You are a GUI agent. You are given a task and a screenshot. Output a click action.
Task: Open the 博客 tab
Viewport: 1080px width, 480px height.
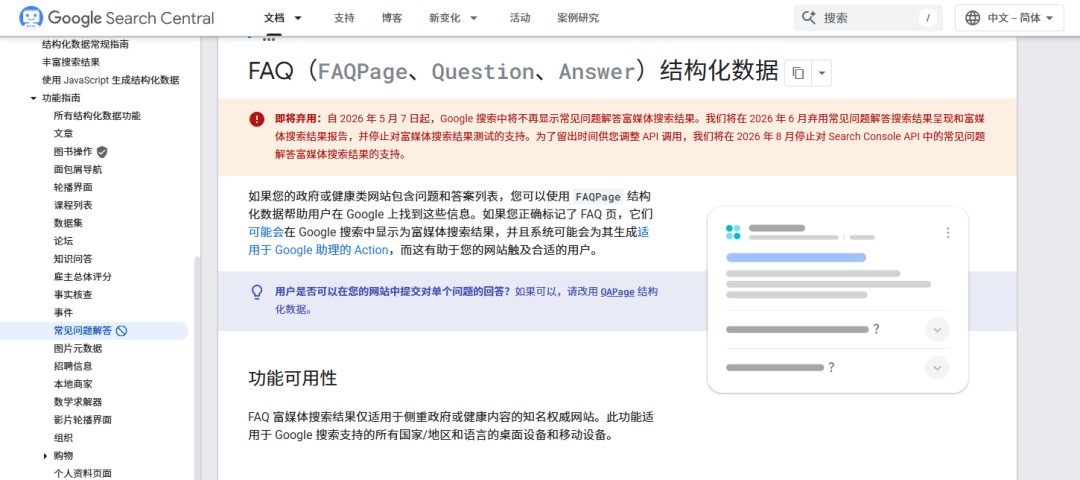point(392,18)
